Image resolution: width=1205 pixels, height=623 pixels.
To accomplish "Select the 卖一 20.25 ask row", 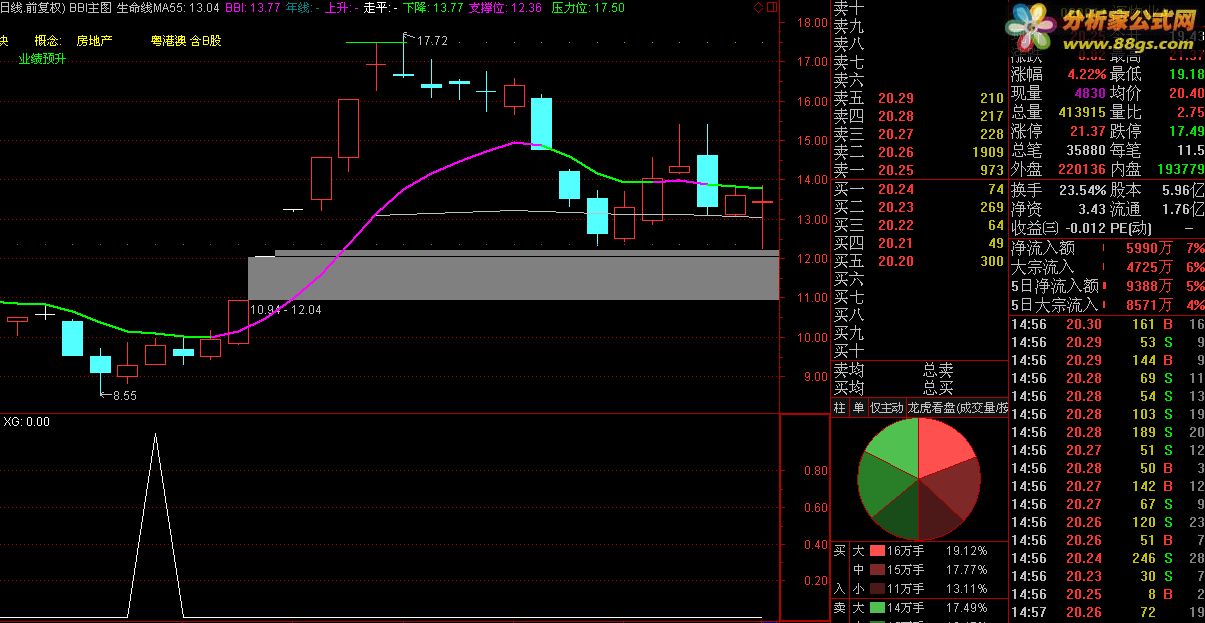I will pos(919,170).
